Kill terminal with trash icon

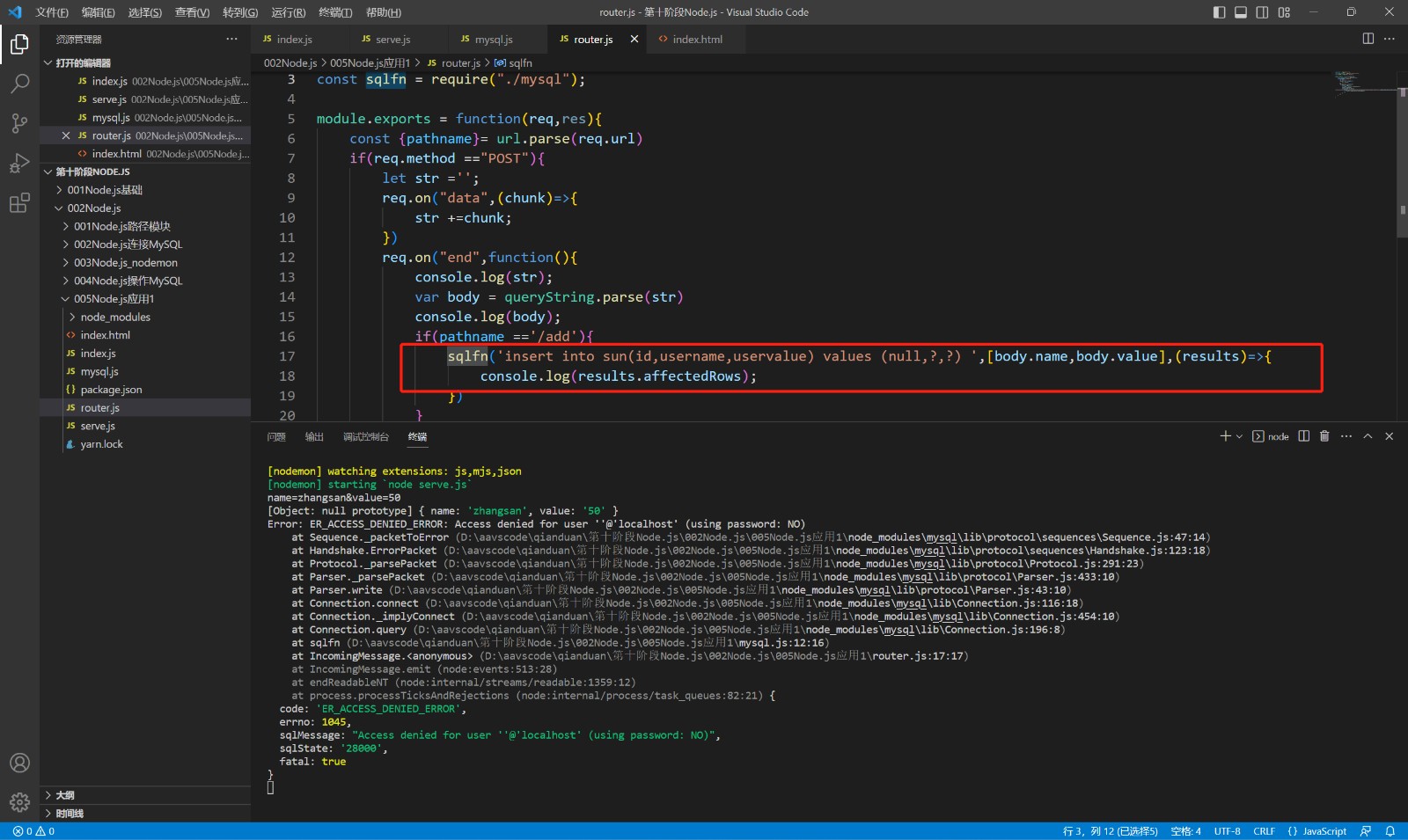(x=1324, y=436)
